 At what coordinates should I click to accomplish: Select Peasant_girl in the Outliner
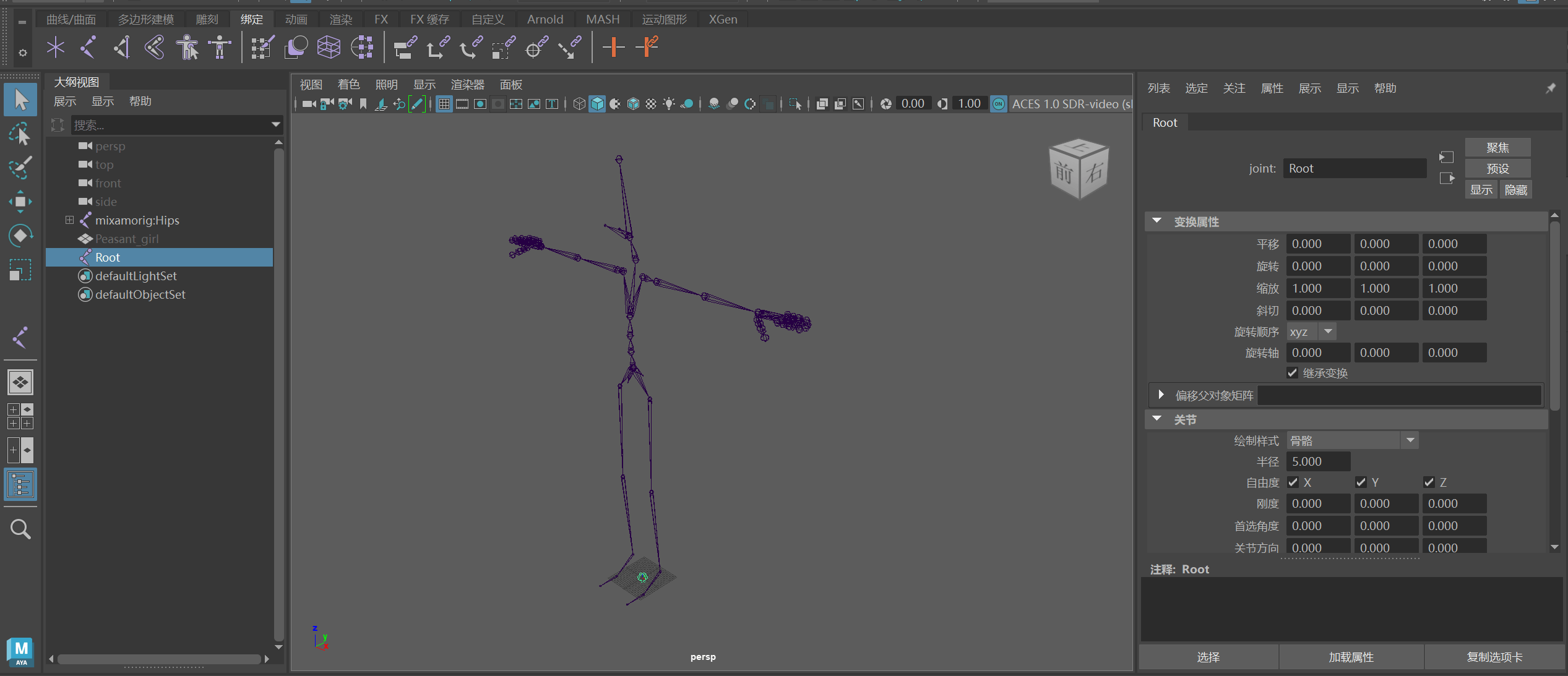(126, 239)
